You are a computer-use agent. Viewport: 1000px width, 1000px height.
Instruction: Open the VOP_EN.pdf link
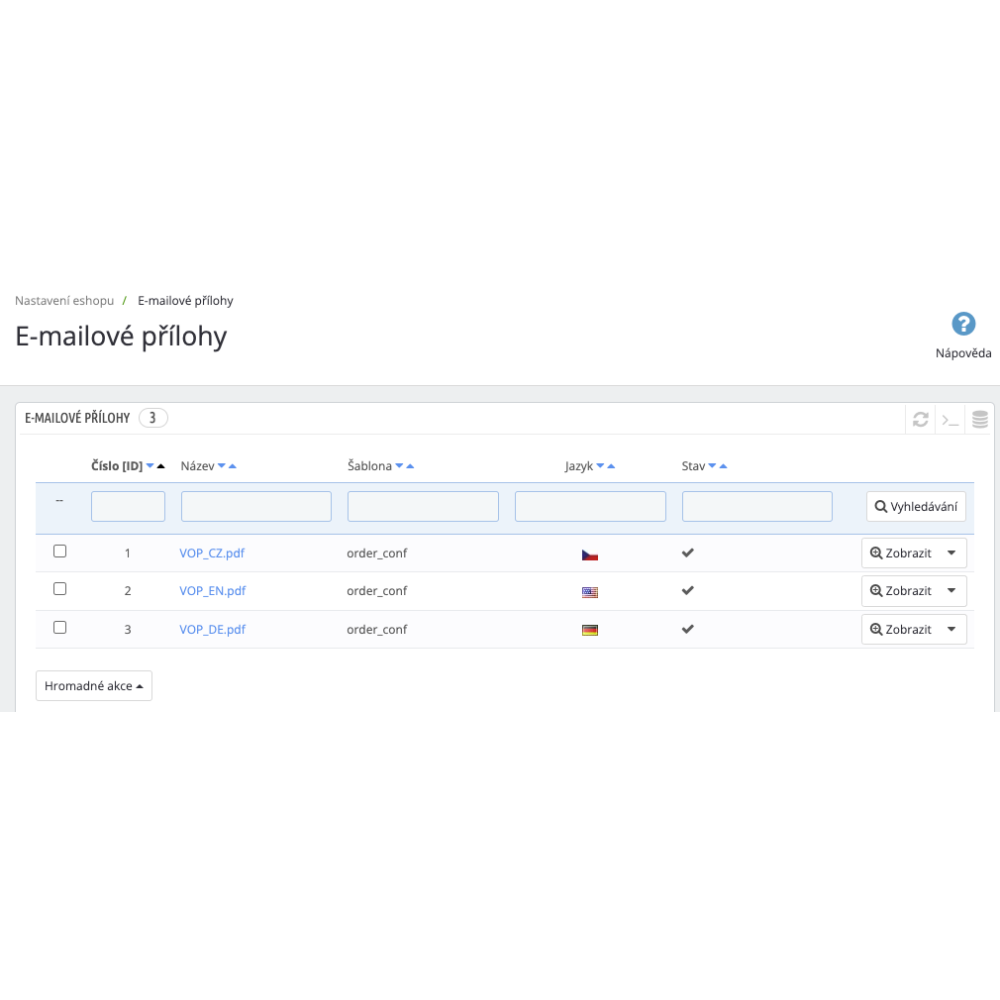point(212,591)
